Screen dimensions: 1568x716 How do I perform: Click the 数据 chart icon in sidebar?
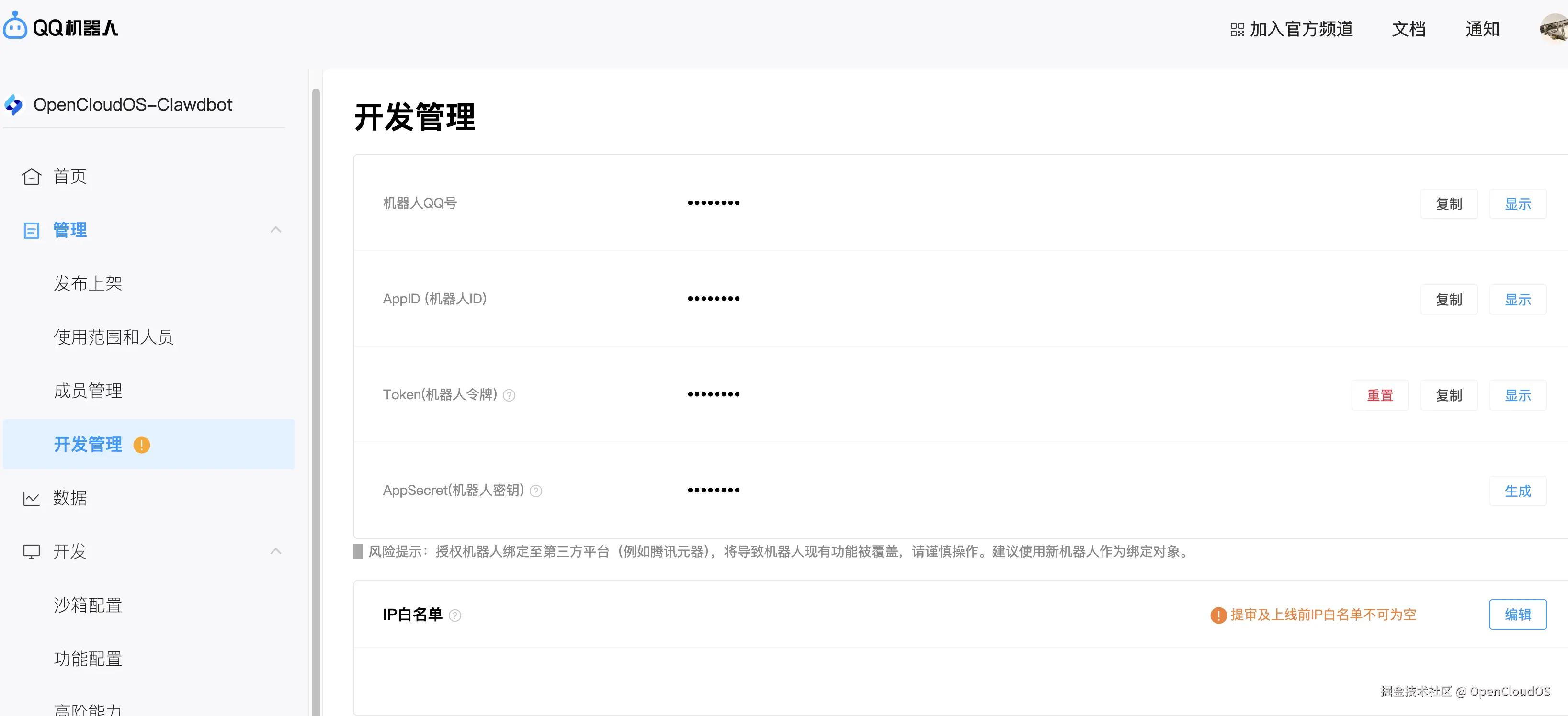(x=31, y=498)
